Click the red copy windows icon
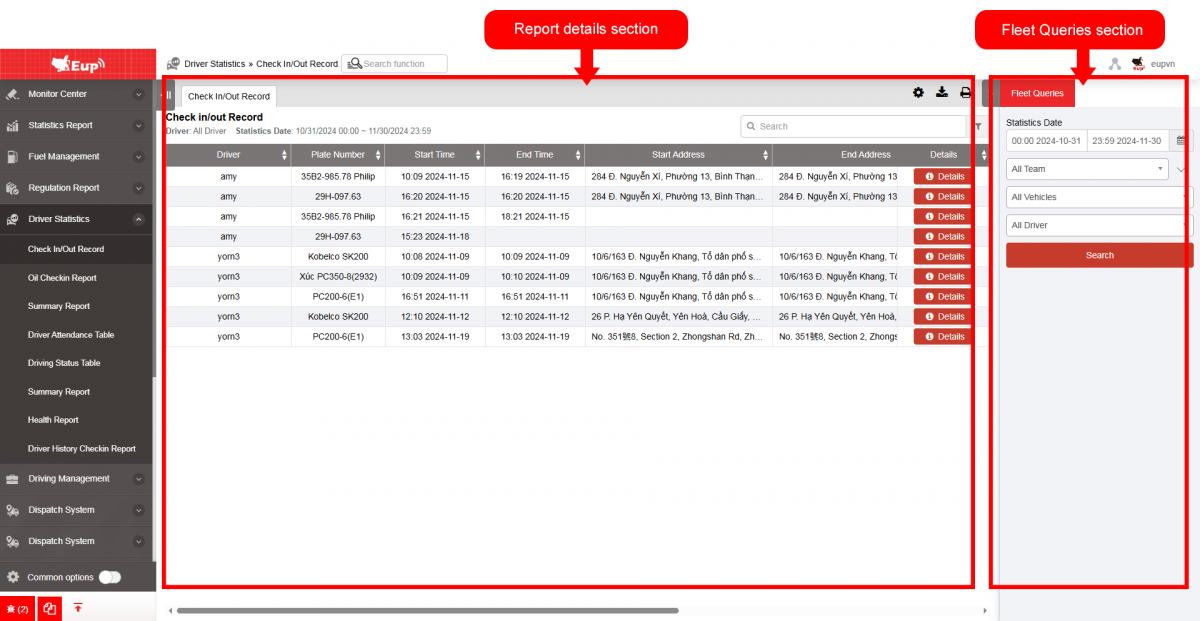Viewport: 1200px width, 621px height. click(x=50, y=608)
